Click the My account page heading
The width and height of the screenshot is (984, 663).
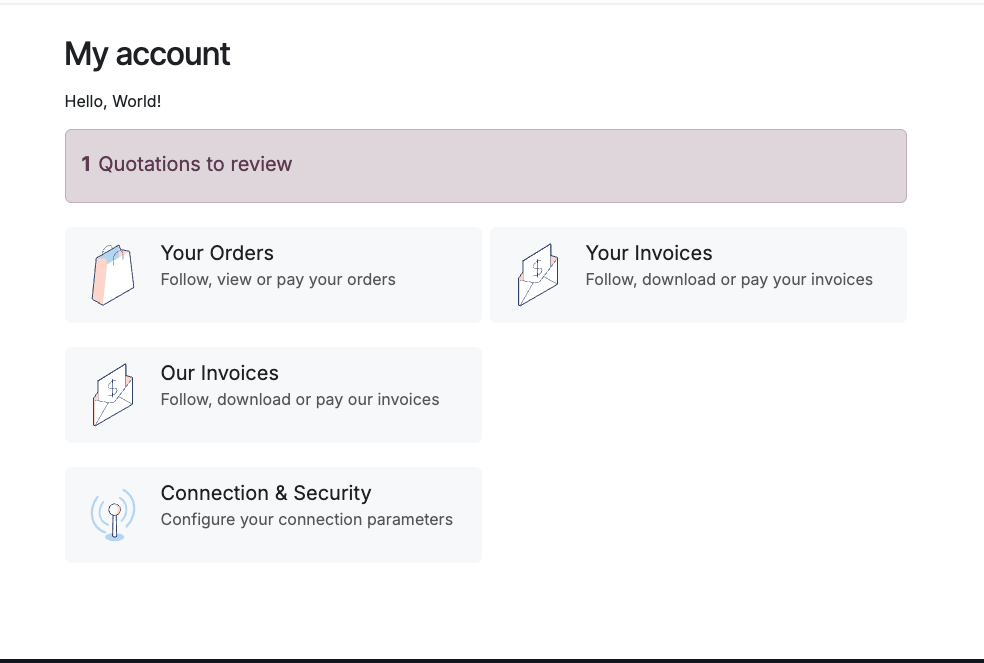pyautogui.click(x=147, y=54)
